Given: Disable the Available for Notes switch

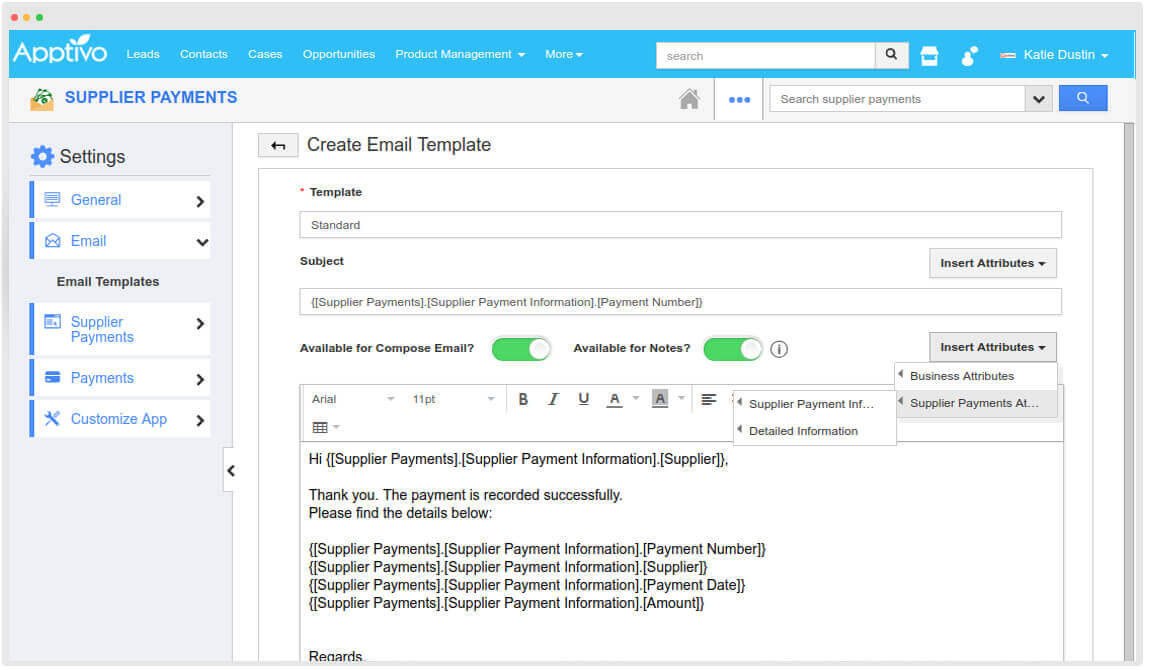Looking at the screenshot, I should (x=732, y=349).
